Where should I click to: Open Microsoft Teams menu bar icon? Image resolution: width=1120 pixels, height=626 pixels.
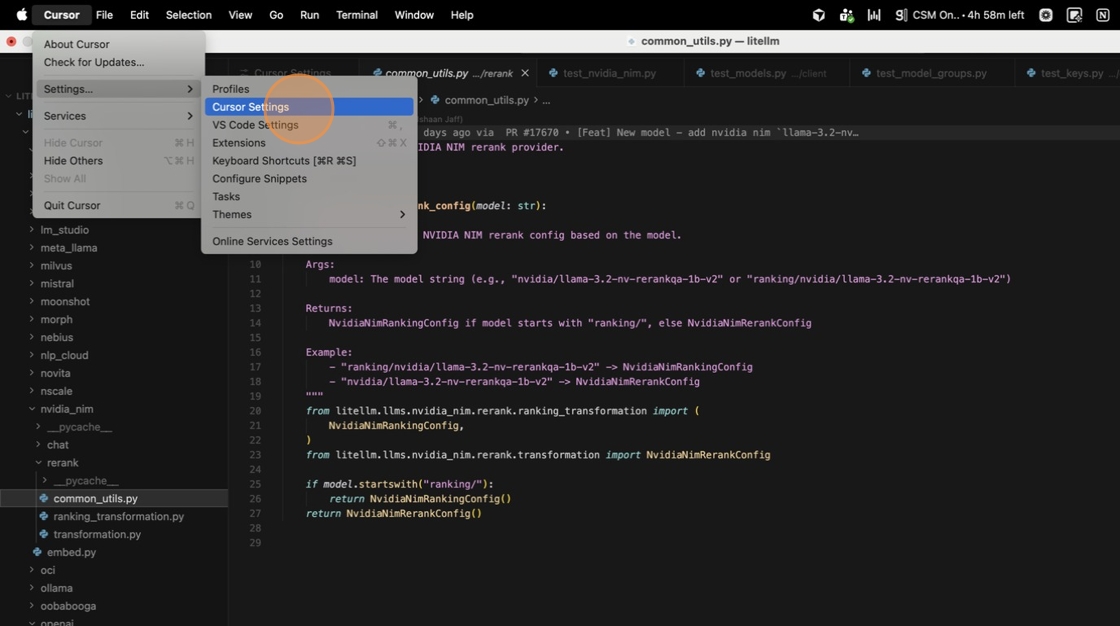pos(846,15)
